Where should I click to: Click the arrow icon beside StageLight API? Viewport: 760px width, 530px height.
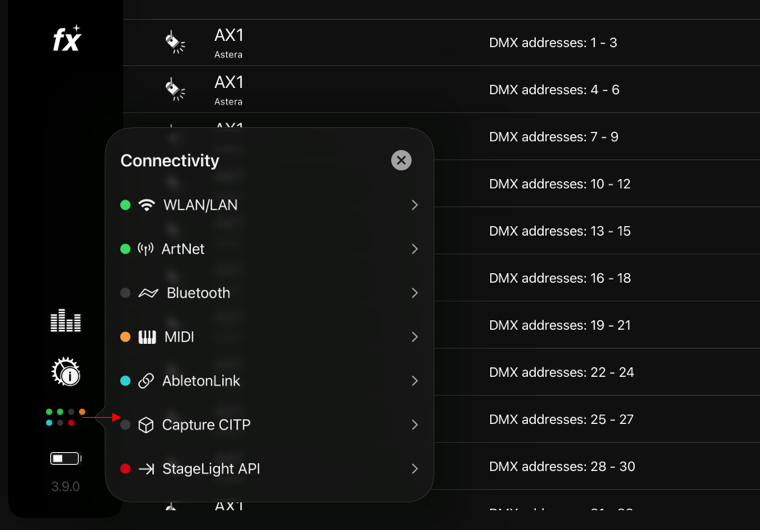146,469
